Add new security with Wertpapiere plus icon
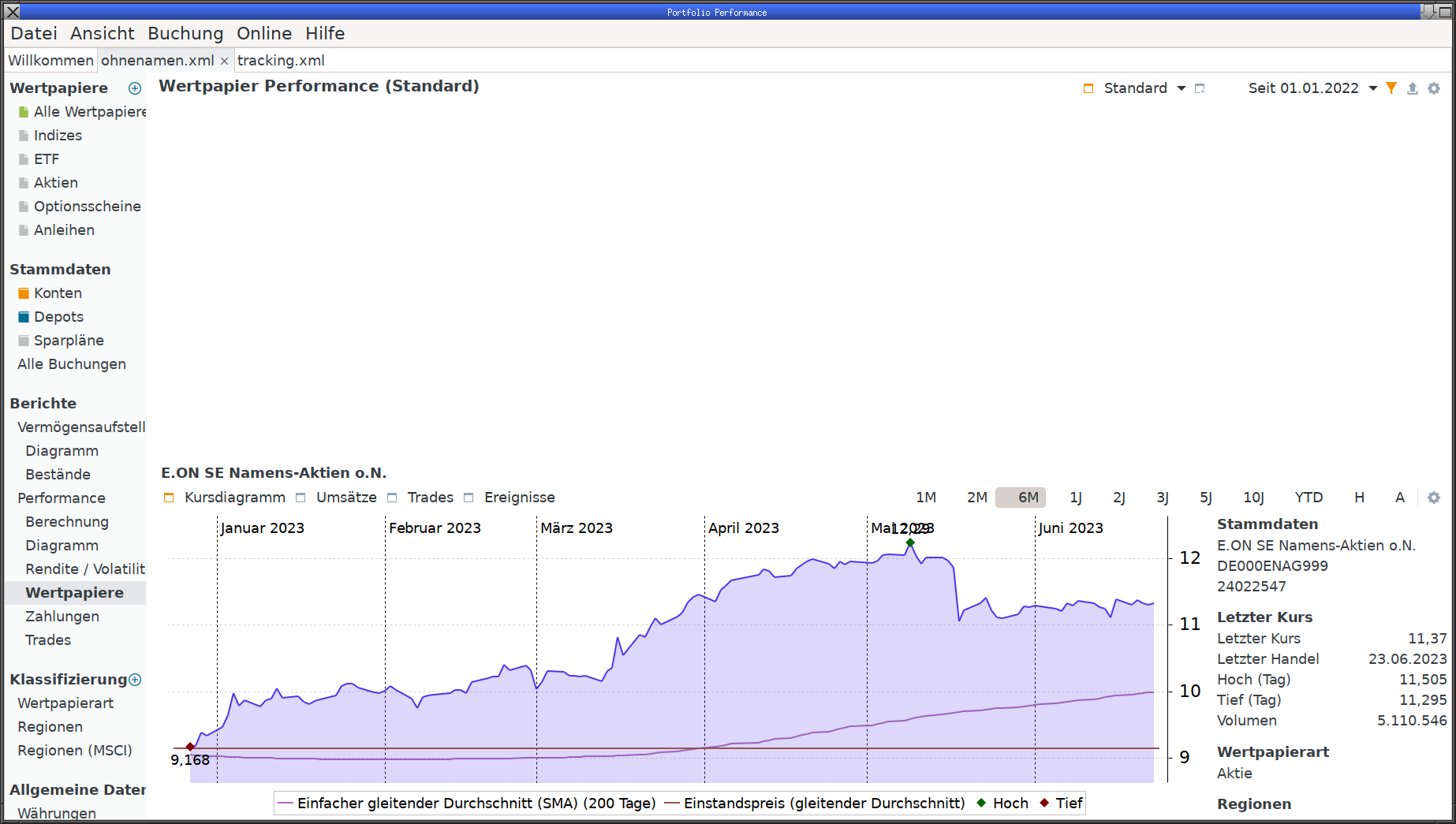This screenshot has height=824, width=1456. point(135,88)
